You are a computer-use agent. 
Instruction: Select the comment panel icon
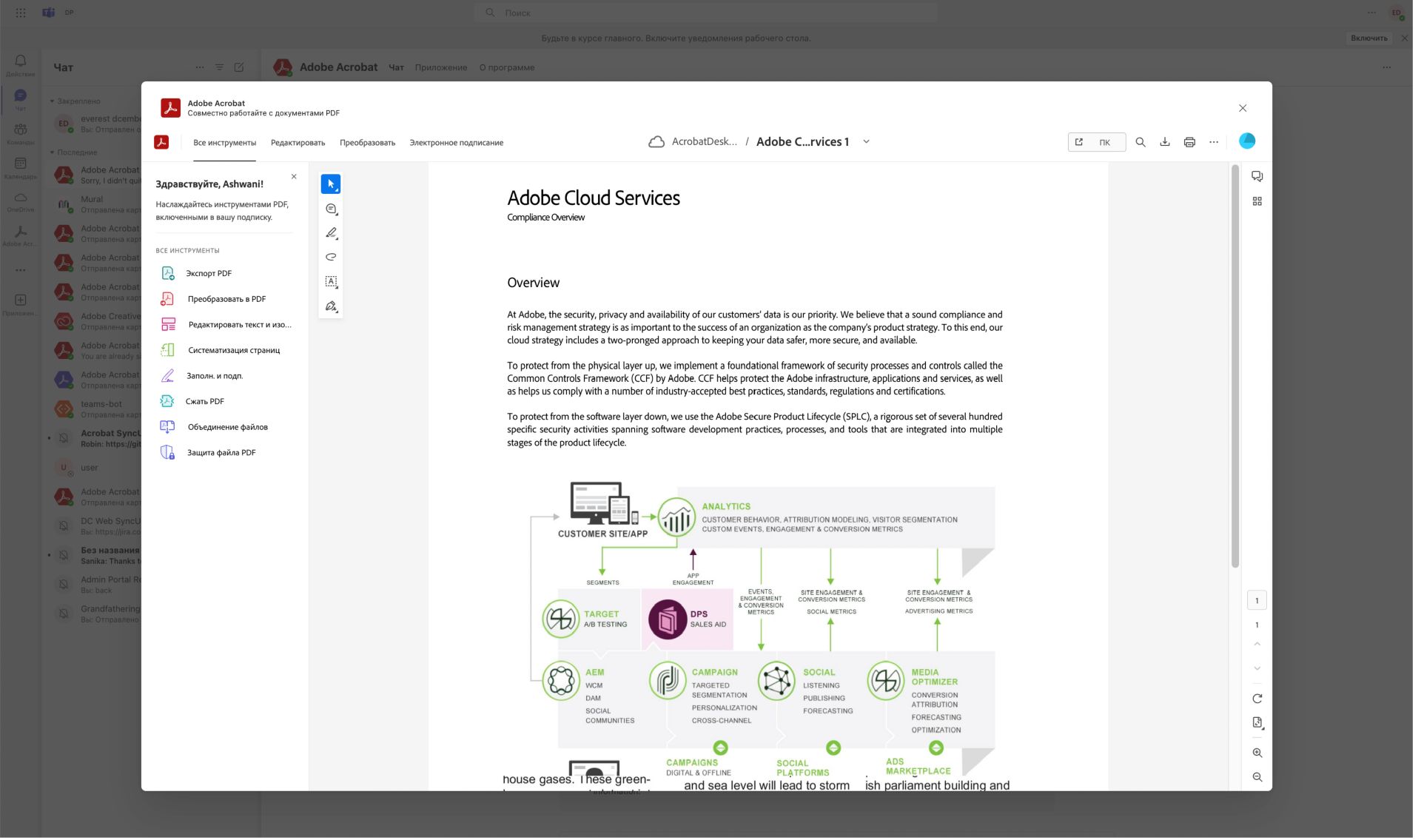point(1257,177)
